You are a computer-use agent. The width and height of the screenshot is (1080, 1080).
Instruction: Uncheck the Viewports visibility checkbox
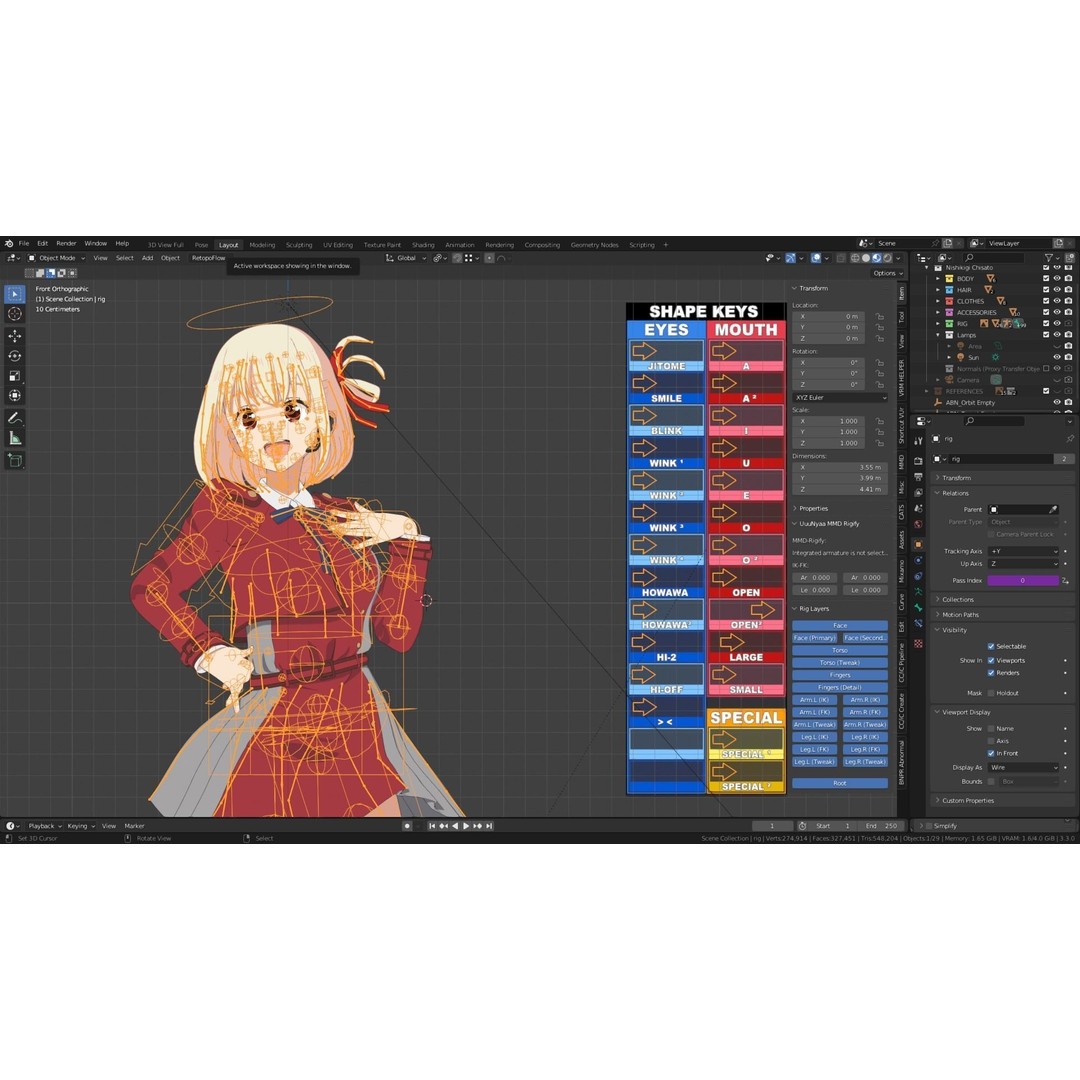pyautogui.click(x=991, y=661)
